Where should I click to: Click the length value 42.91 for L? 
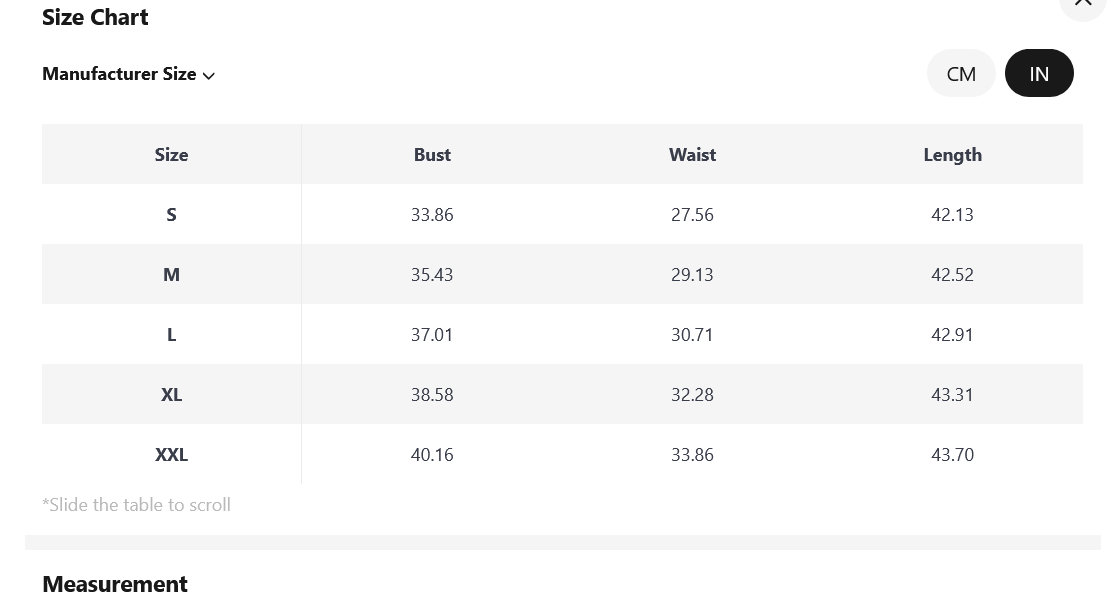coord(953,334)
